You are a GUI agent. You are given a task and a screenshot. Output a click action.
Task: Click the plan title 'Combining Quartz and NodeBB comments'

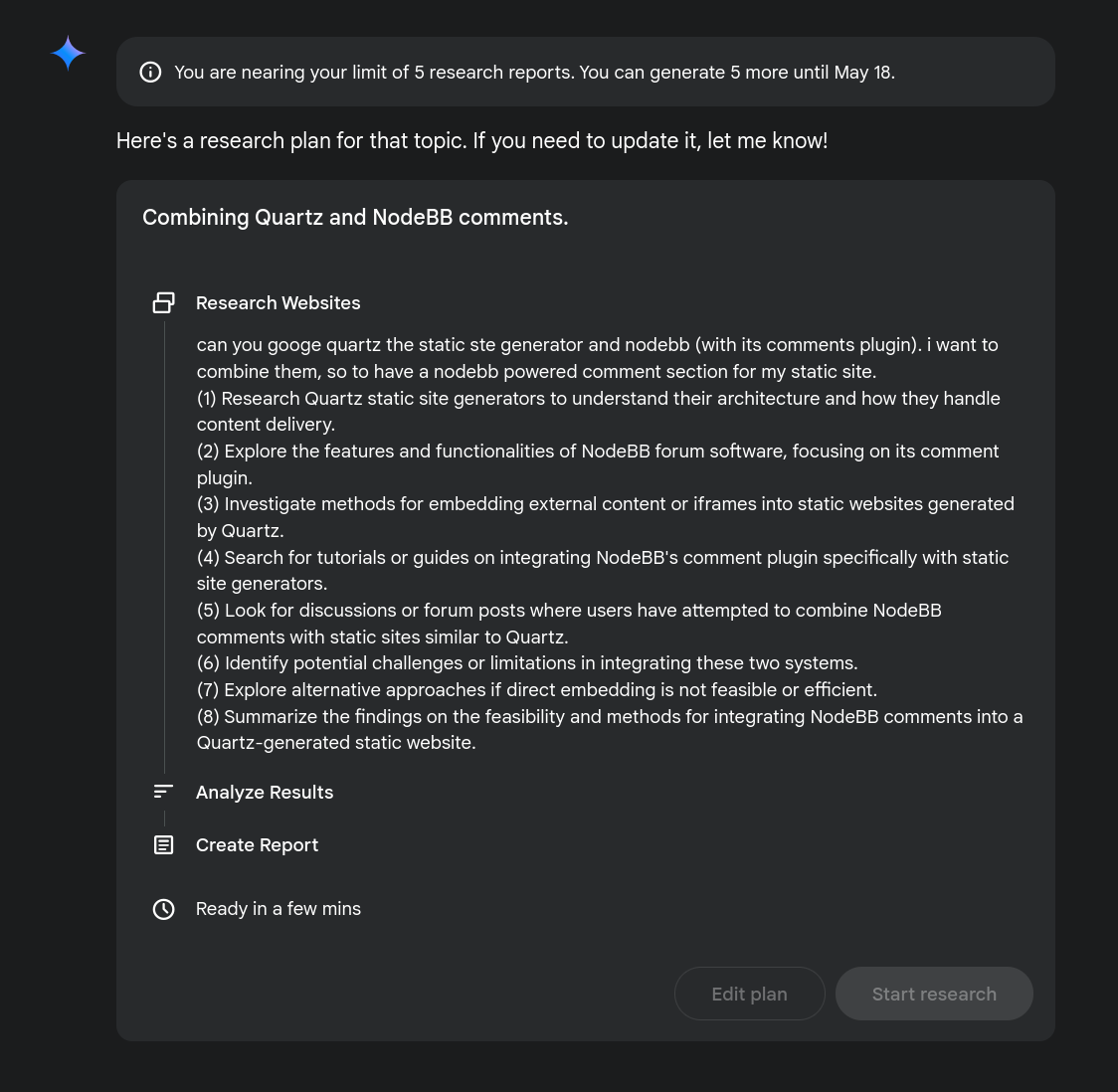[355, 218]
